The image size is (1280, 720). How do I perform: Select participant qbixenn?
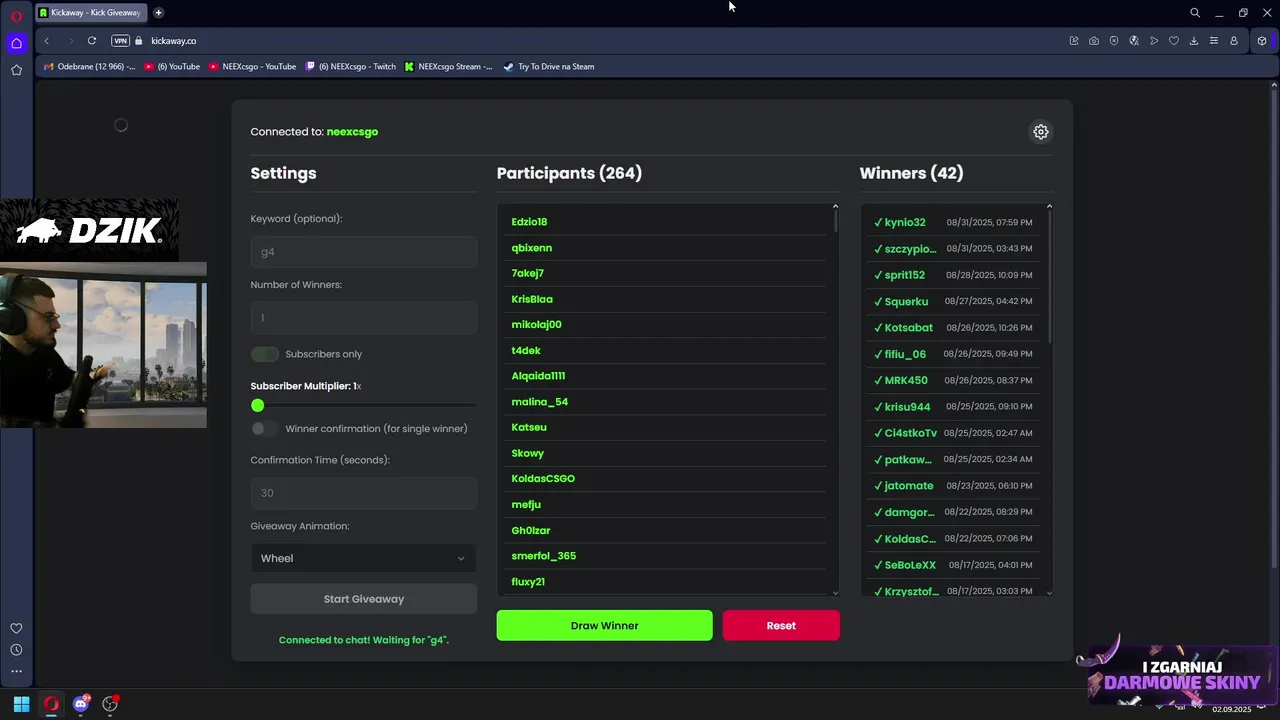pos(532,248)
